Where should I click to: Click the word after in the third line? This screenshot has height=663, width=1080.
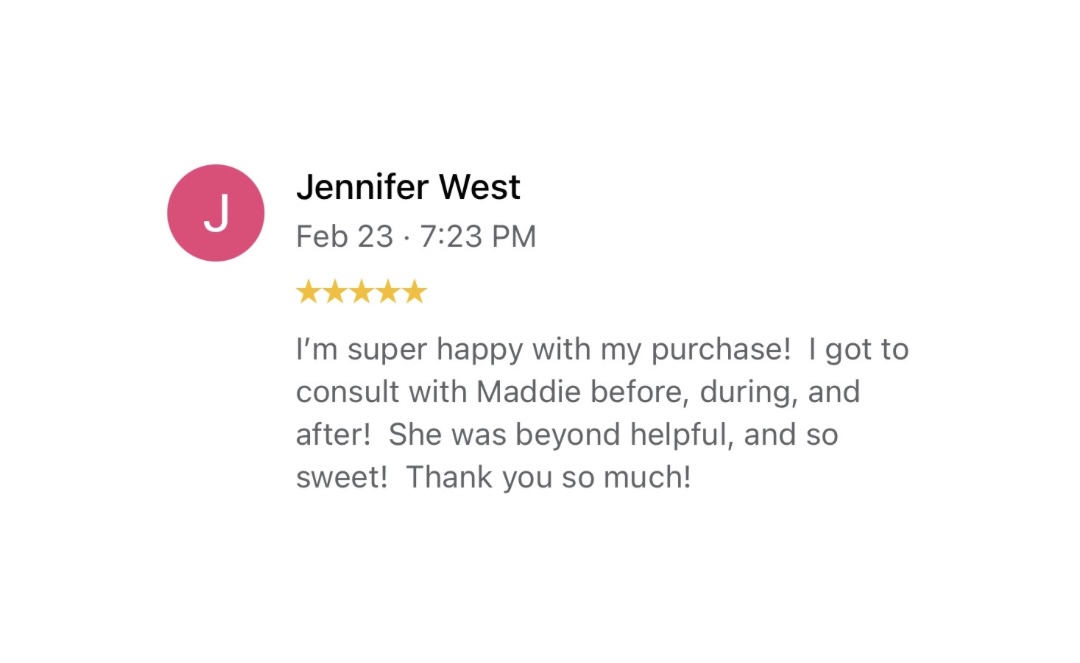click(x=333, y=435)
